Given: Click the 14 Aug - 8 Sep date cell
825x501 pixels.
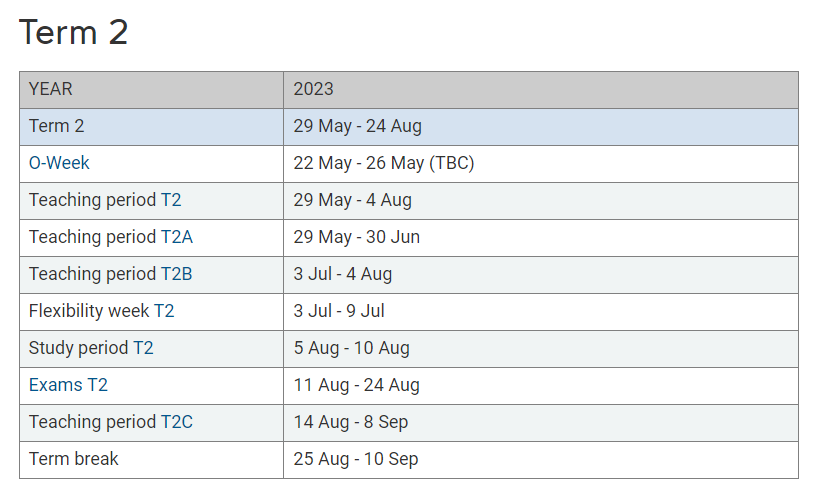Looking at the screenshot, I should coord(541,423).
